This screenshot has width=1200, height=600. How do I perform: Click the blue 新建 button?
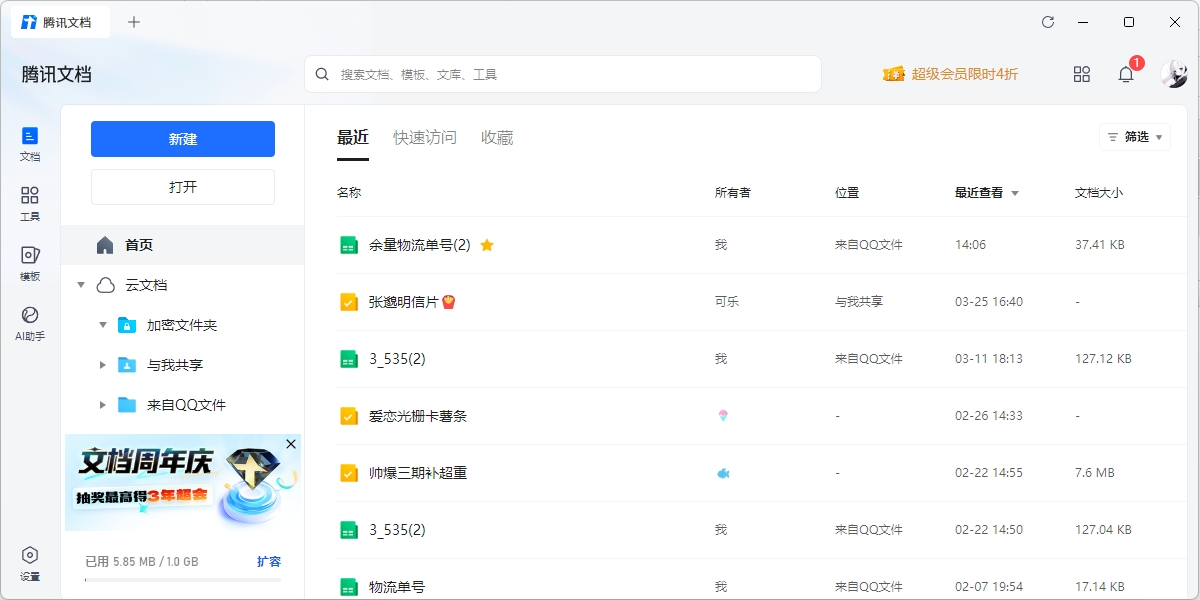183,139
